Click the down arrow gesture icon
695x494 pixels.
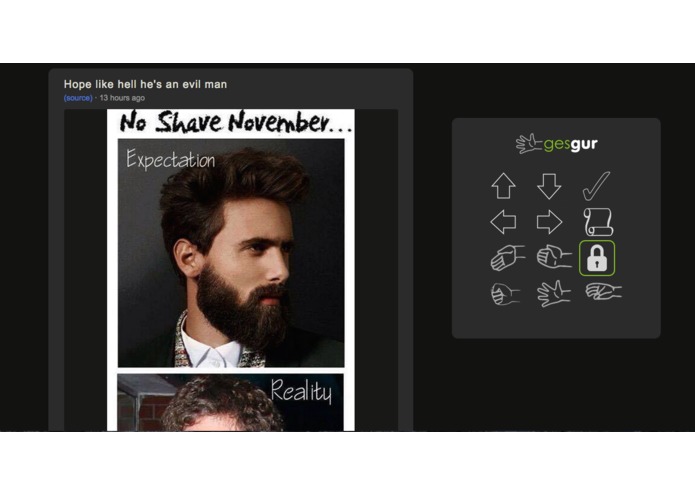[x=549, y=186]
